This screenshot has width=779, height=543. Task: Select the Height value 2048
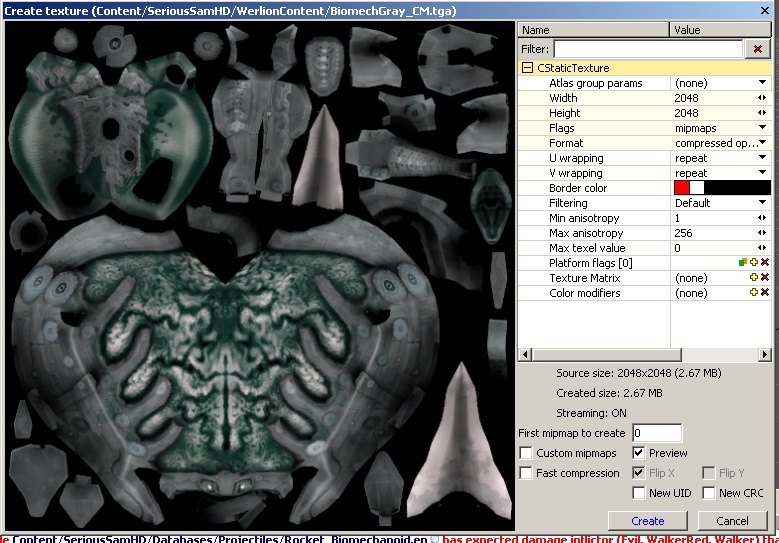click(687, 113)
